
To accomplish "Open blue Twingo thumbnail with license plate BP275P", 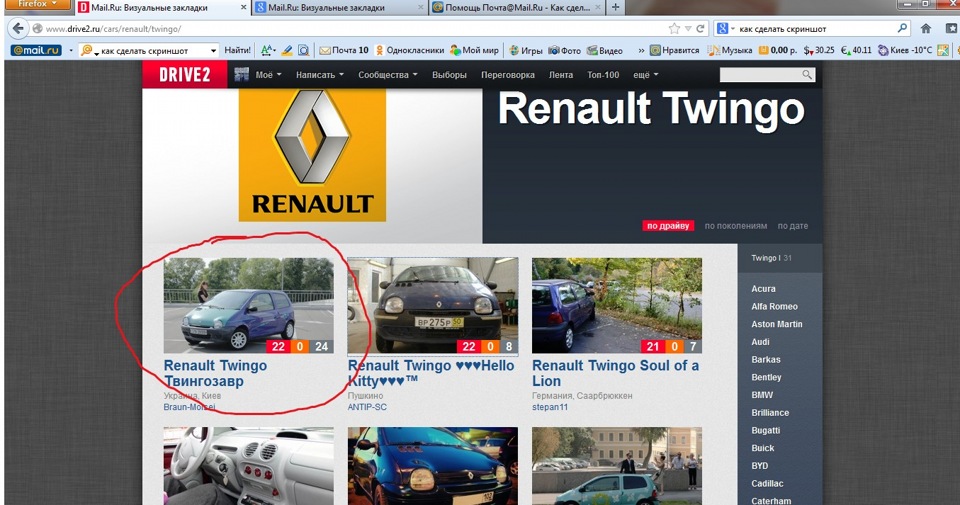I will click(433, 305).
